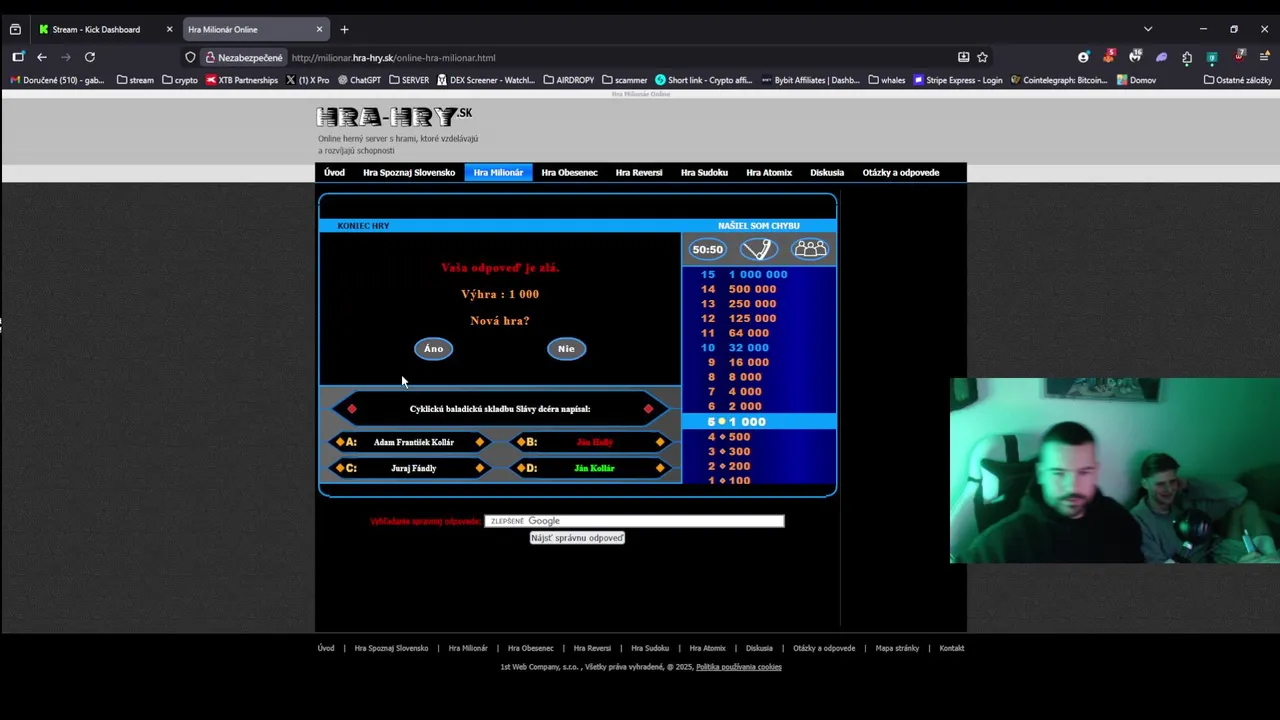Click the browser back arrow
This screenshot has width=1280, height=720.
tap(42, 57)
